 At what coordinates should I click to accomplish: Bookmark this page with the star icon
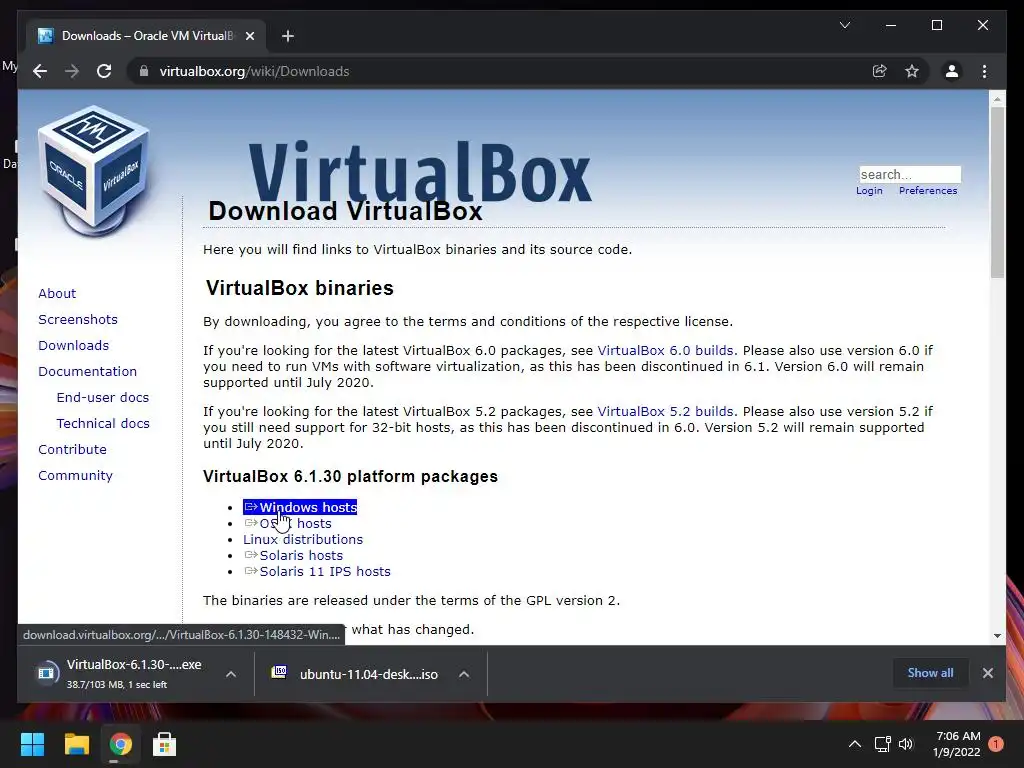[x=912, y=71]
